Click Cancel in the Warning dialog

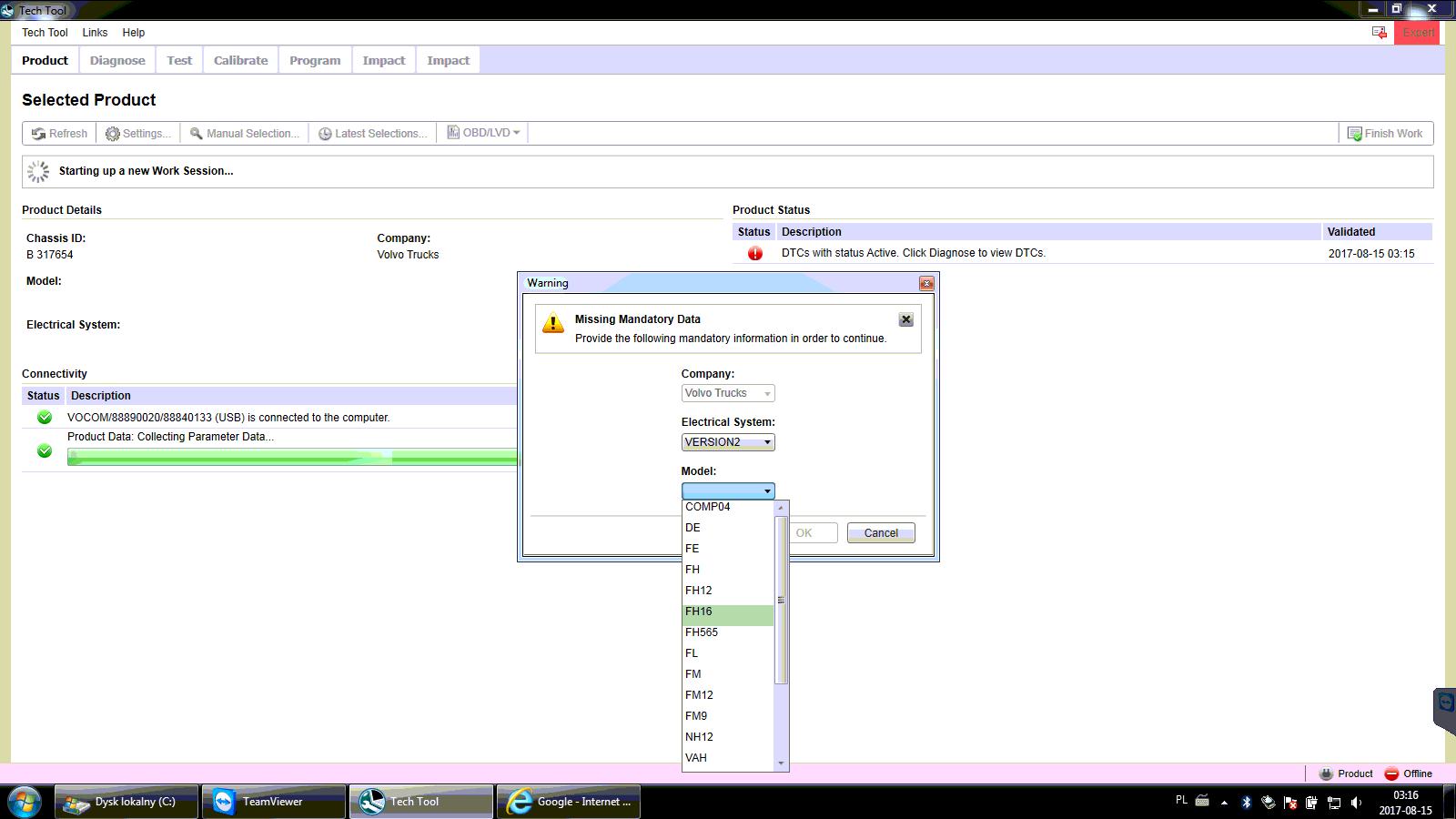coord(881,533)
